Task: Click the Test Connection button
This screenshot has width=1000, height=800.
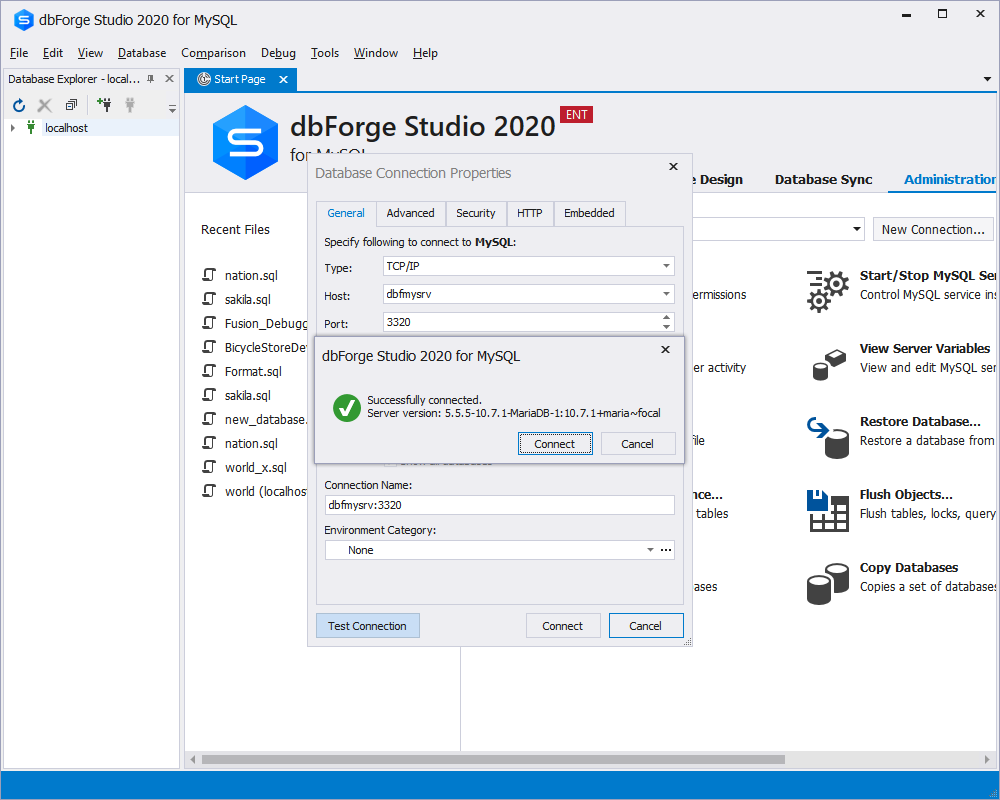Action: tap(367, 626)
